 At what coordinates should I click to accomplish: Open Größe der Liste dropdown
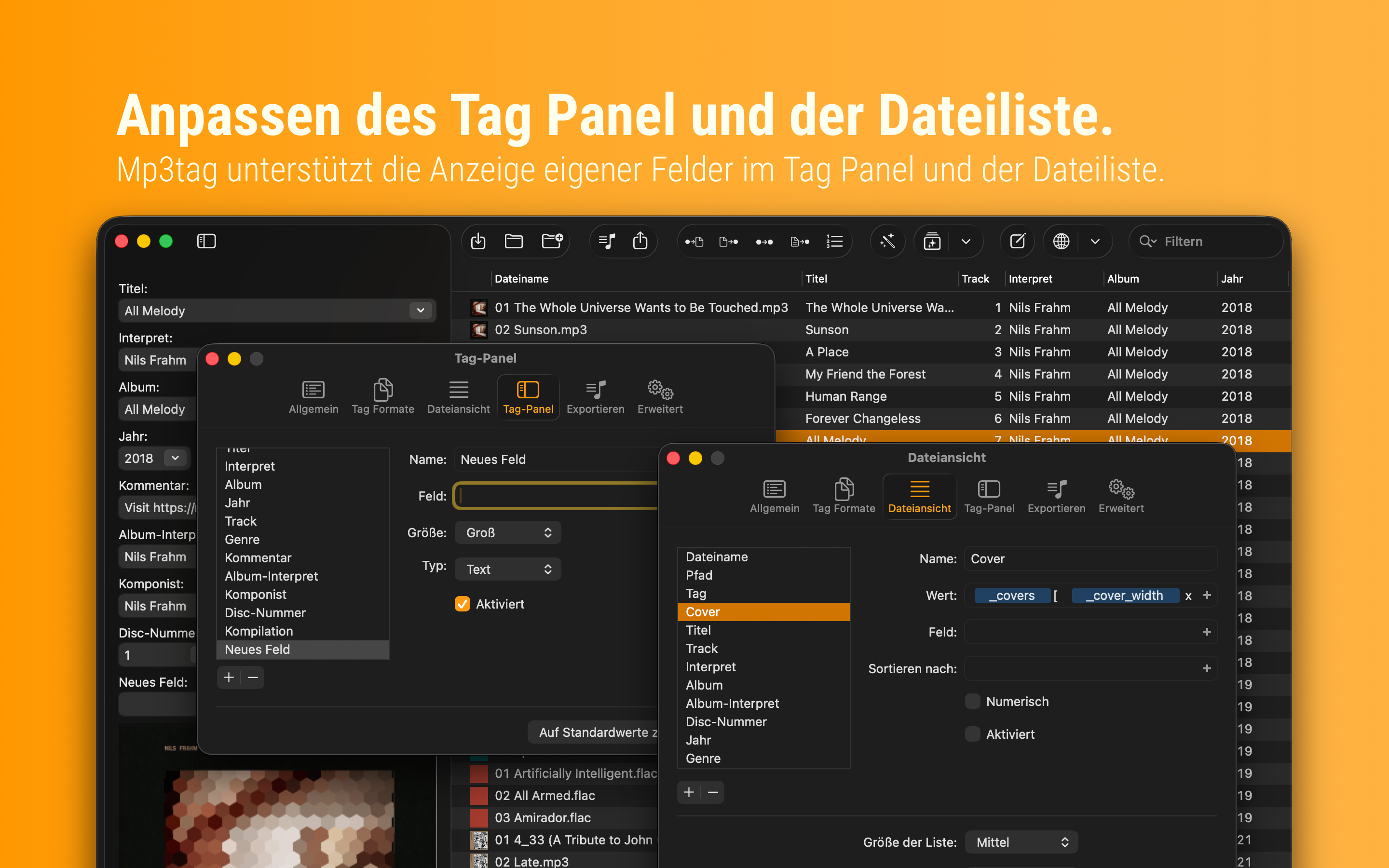point(1021,842)
